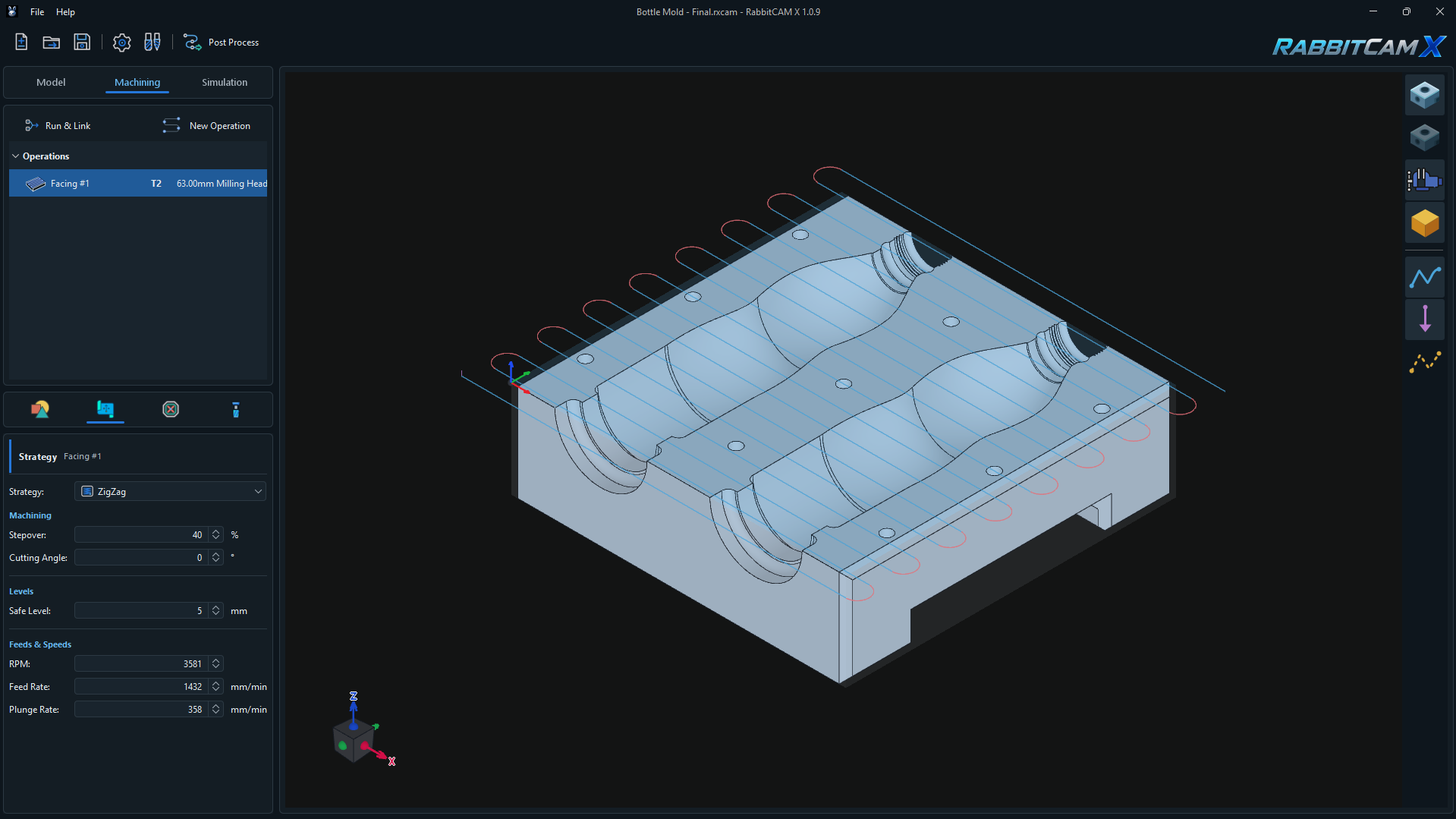
Task: Click Run & Link button
Action: (58, 126)
